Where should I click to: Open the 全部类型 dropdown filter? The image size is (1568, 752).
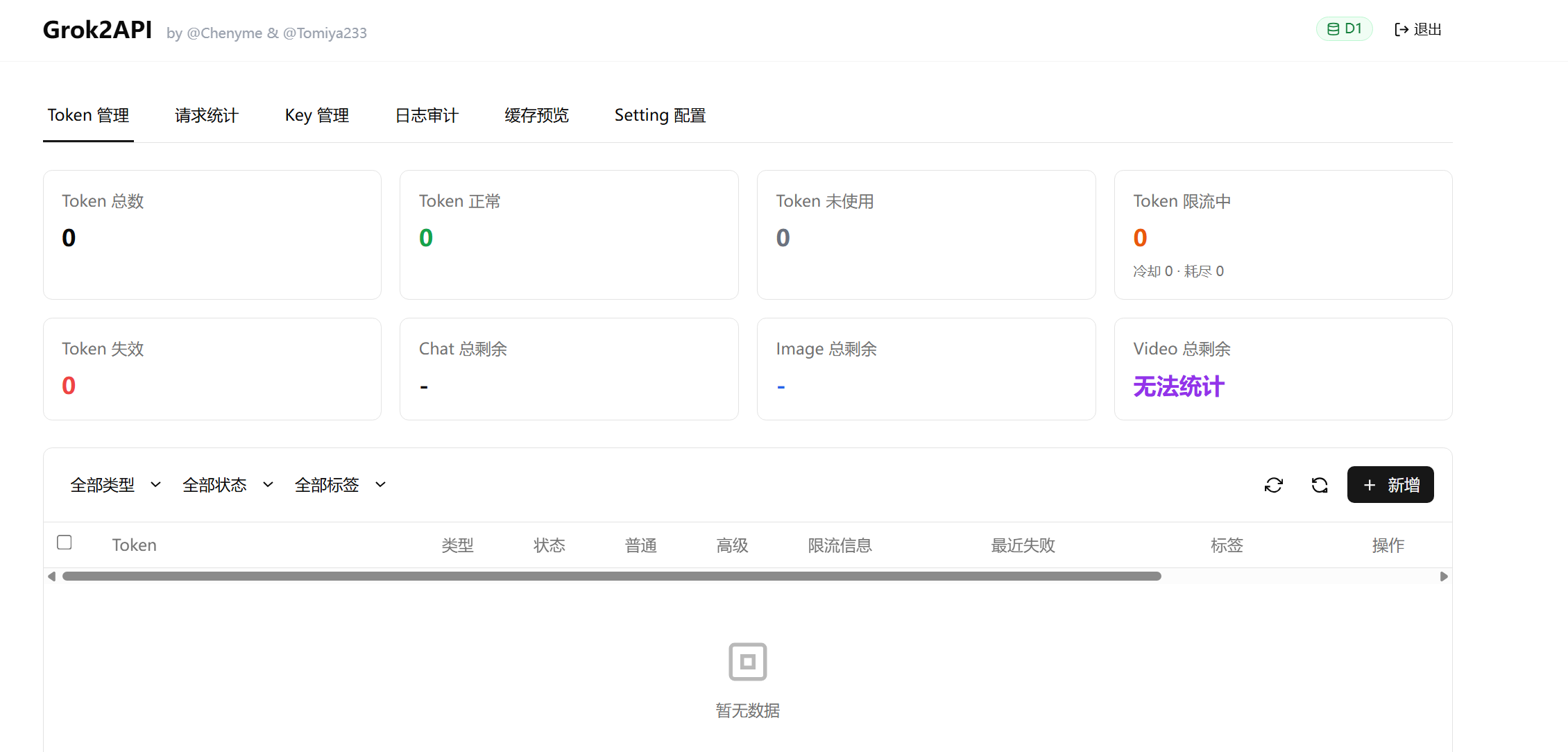[116, 485]
